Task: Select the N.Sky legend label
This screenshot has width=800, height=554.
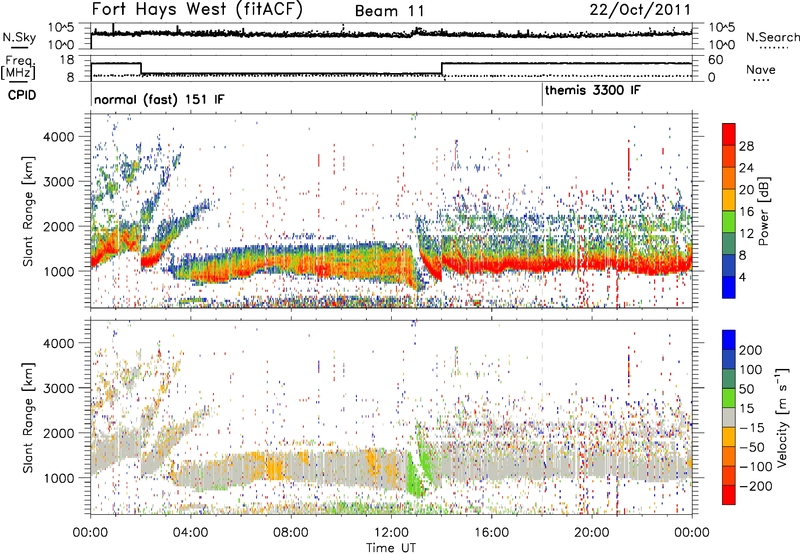Action: (19, 37)
